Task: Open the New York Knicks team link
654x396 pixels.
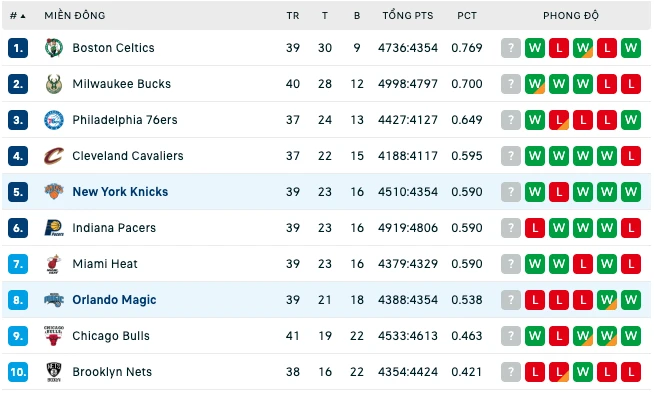Action: click(x=120, y=192)
